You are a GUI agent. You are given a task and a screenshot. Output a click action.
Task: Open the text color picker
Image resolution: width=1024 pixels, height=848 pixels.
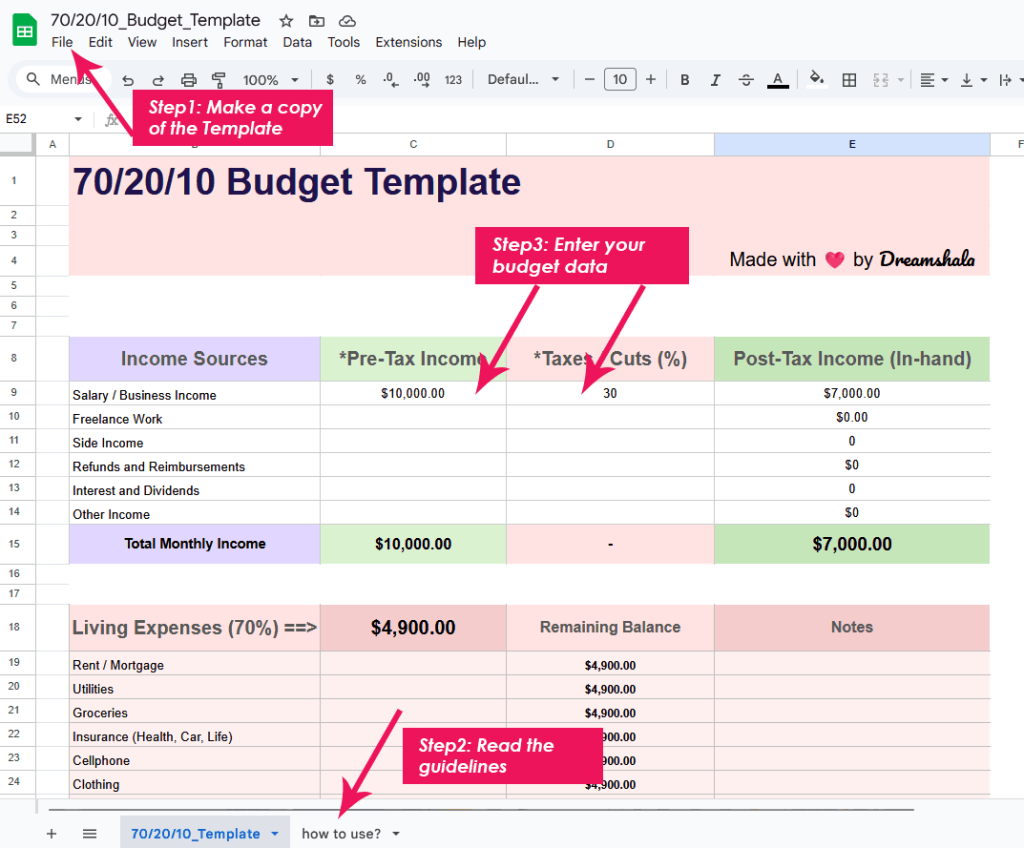(x=778, y=79)
